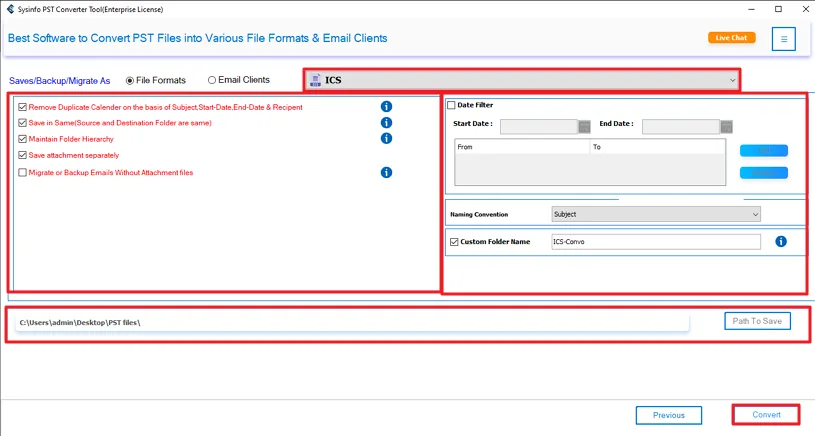
Task: Click the Sysinfo app logo in title bar
Action: pos(10,9)
